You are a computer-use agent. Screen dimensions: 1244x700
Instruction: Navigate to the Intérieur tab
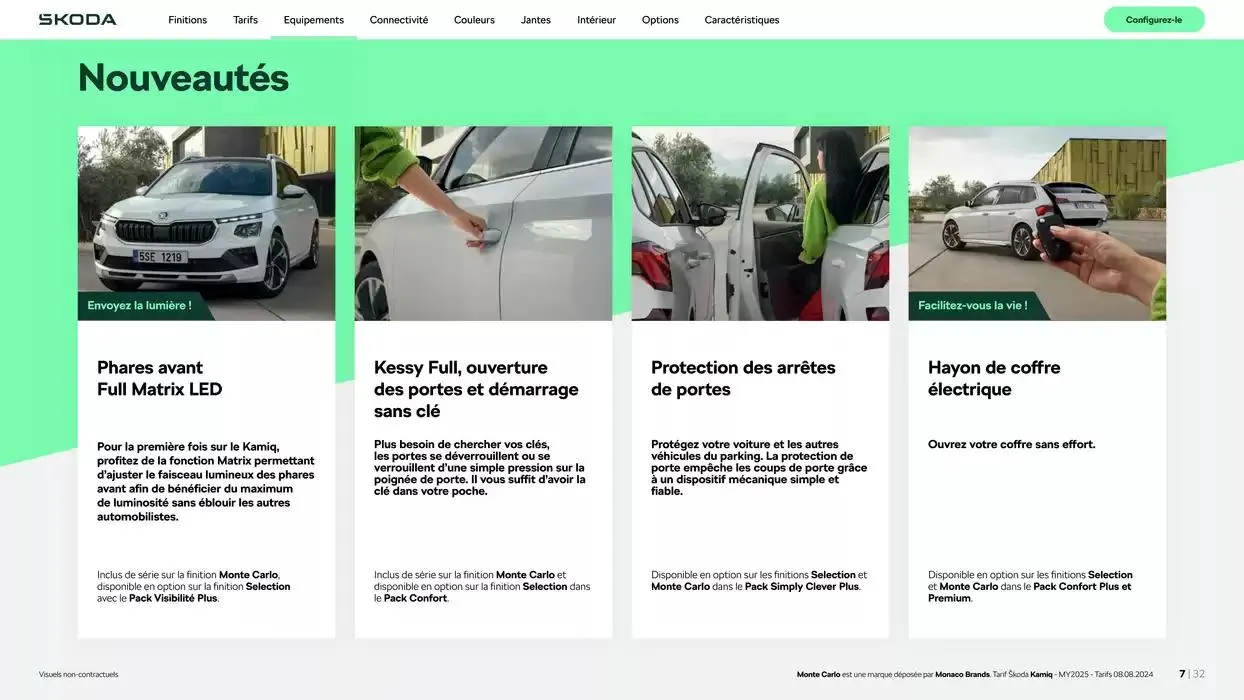[596, 20]
